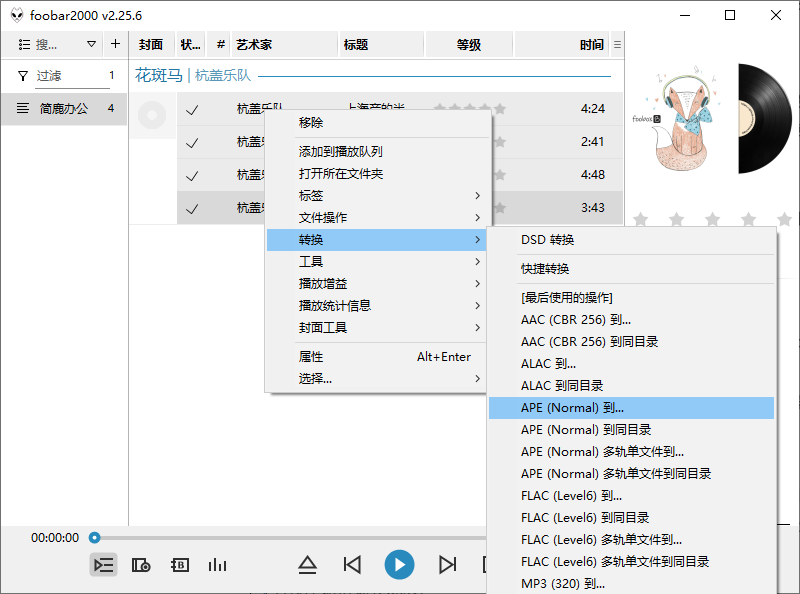Select the spectrum visualizer icon
Screen dimensions: 800x594
pos(218,565)
